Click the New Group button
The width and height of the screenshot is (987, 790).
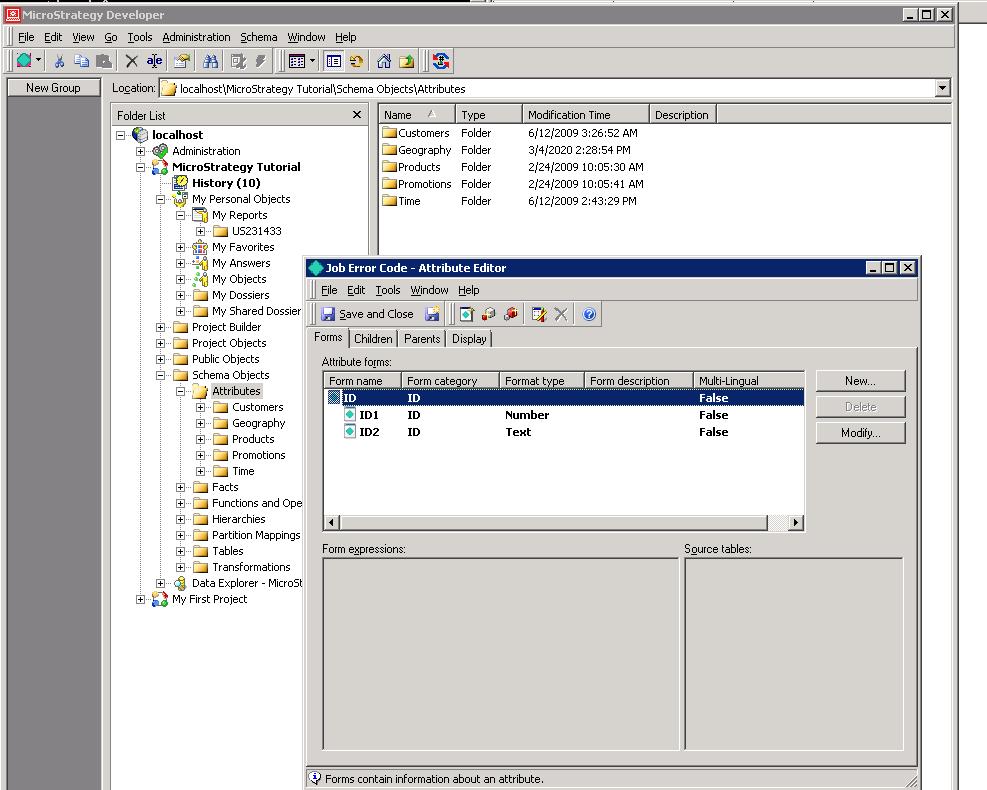54,88
